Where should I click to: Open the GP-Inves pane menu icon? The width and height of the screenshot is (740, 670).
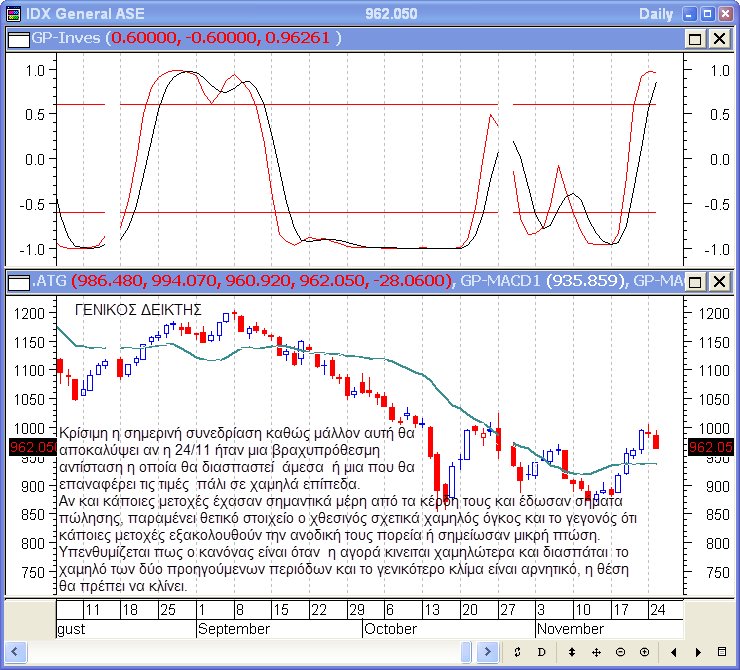[x=17, y=38]
